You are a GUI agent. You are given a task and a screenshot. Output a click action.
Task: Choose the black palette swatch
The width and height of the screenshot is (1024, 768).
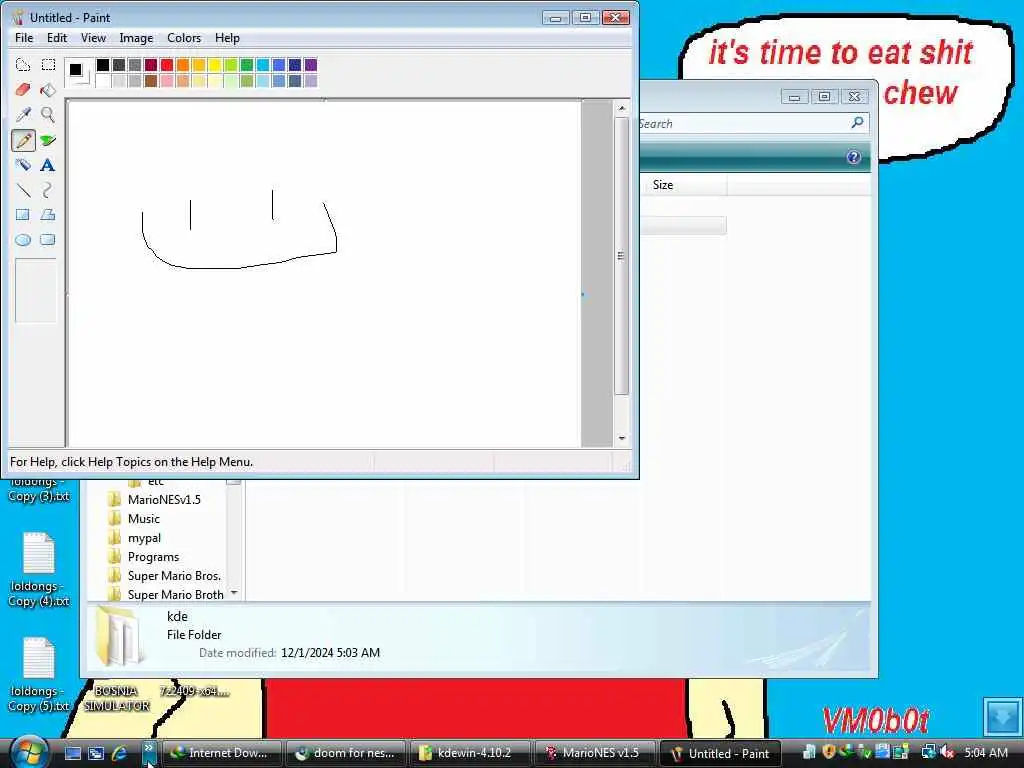tap(103, 65)
